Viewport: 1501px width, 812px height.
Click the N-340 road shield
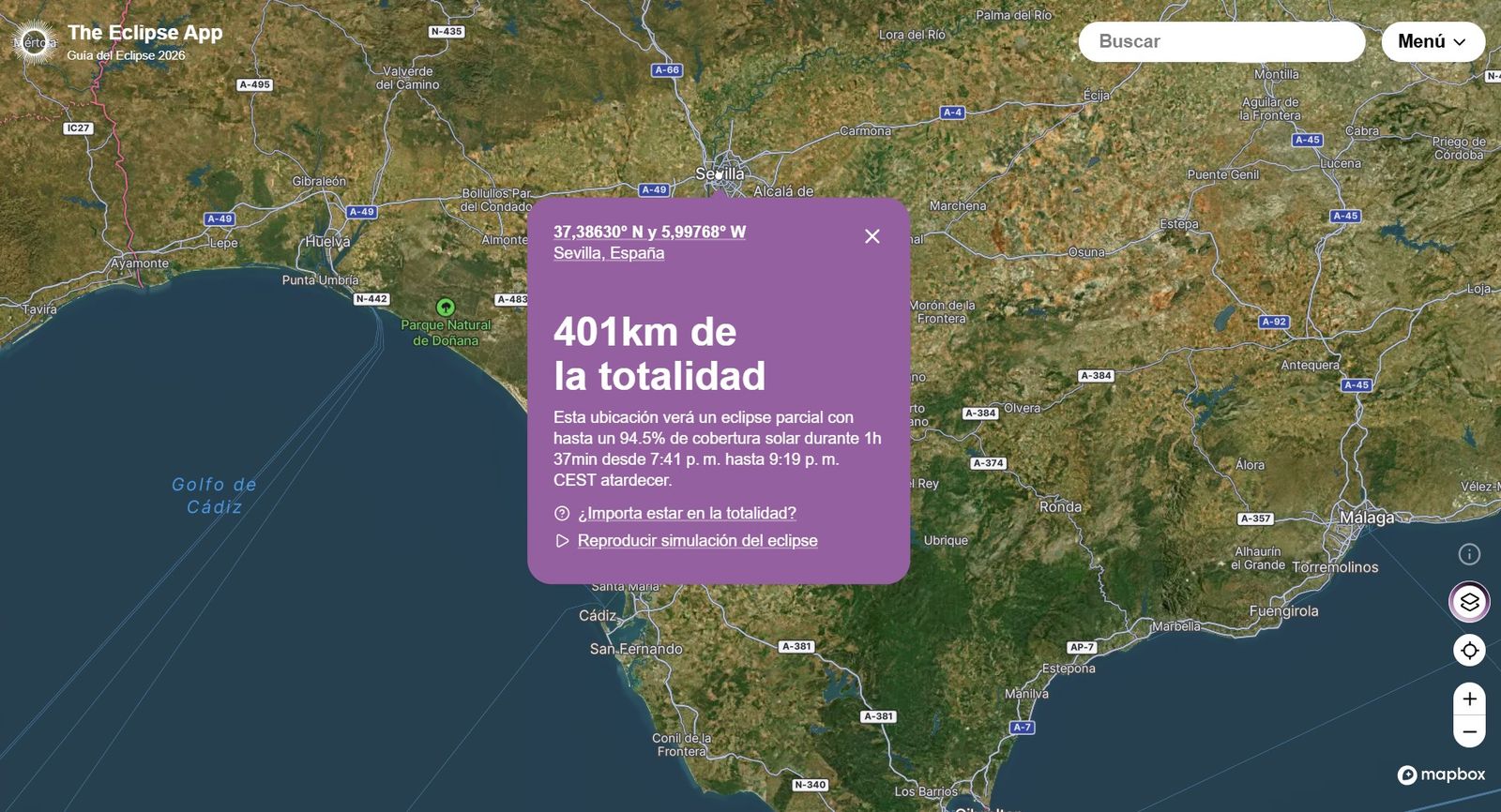810,785
